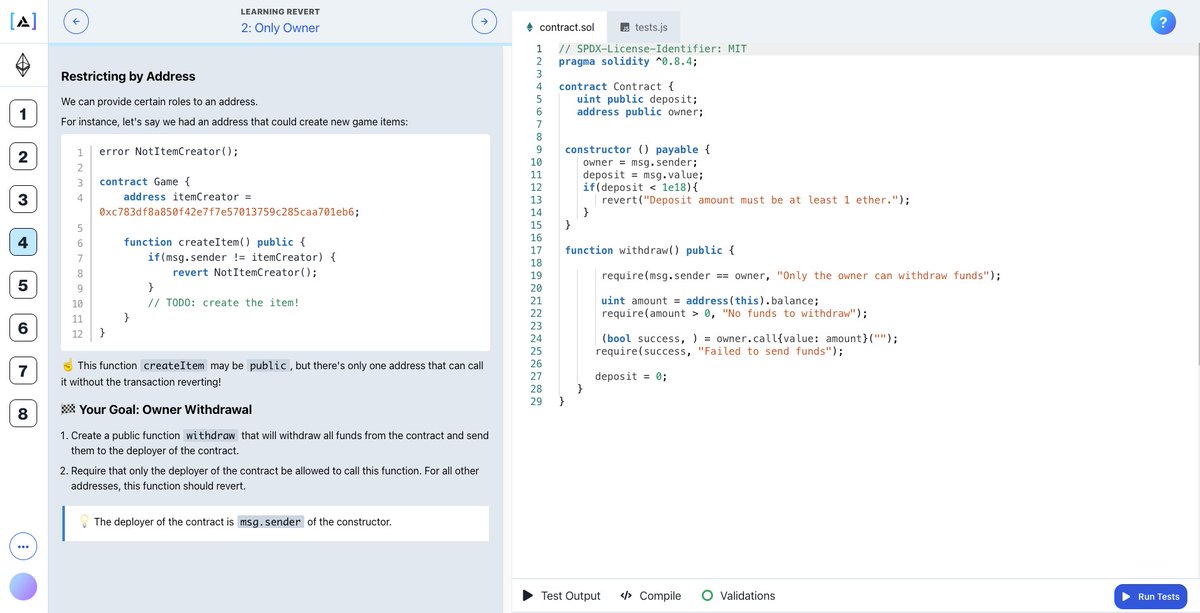Go to lesson step 1
The width and height of the screenshot is (1200, 613).
coord(22,114)
